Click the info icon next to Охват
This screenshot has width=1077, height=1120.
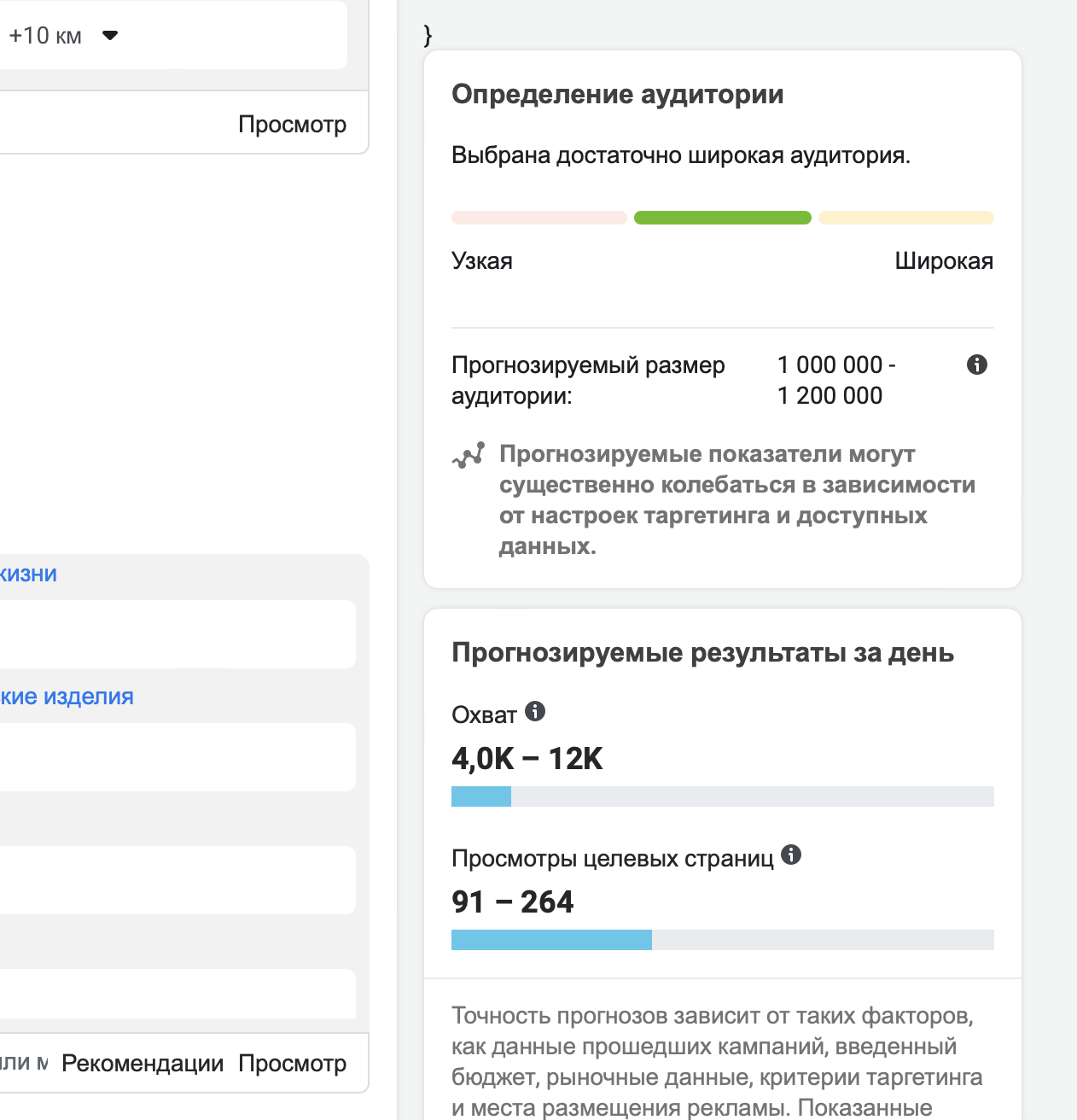coord(535,711)
